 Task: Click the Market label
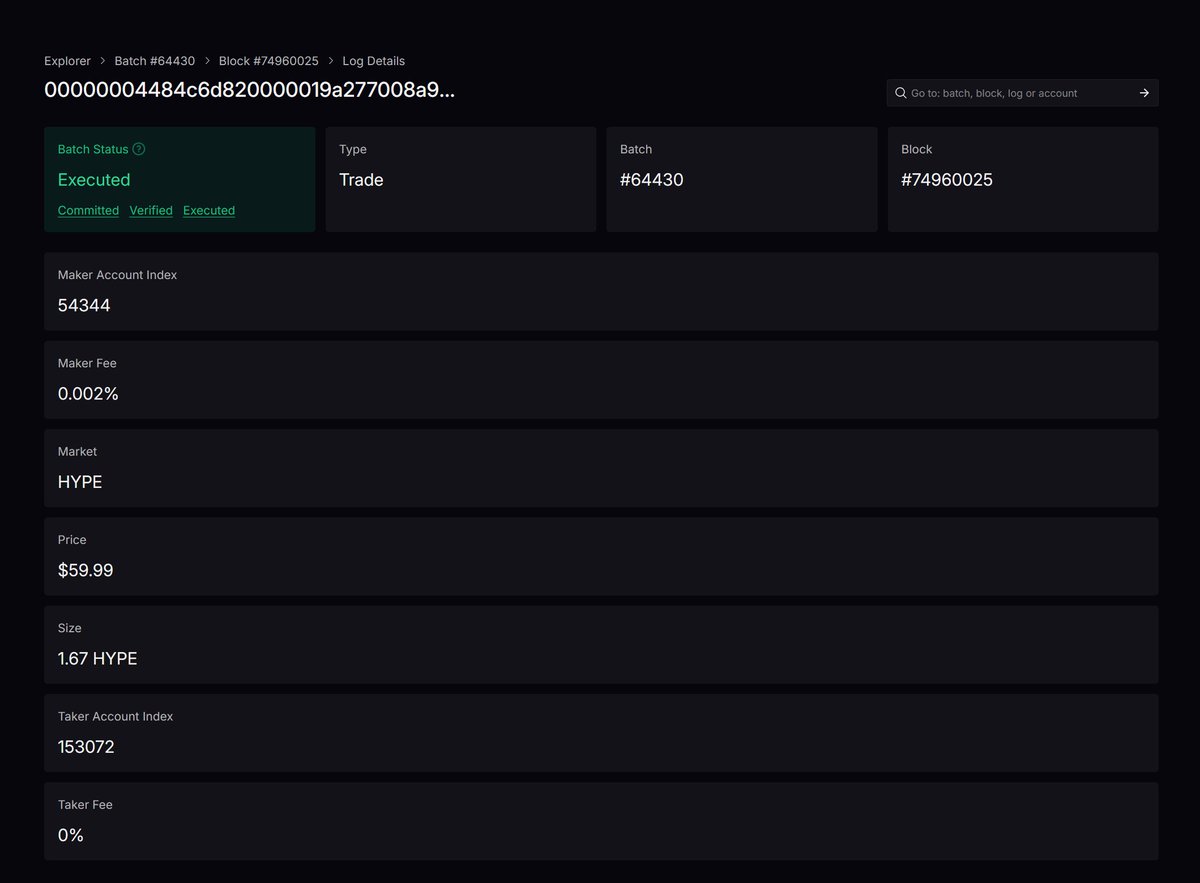(x=77, y=451)
